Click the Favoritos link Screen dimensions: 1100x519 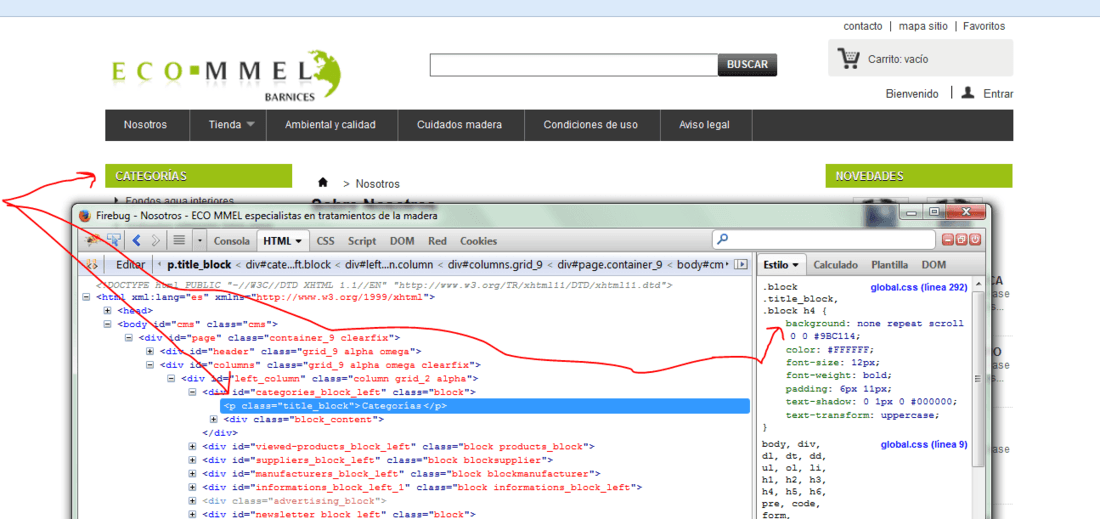[984, 26]
